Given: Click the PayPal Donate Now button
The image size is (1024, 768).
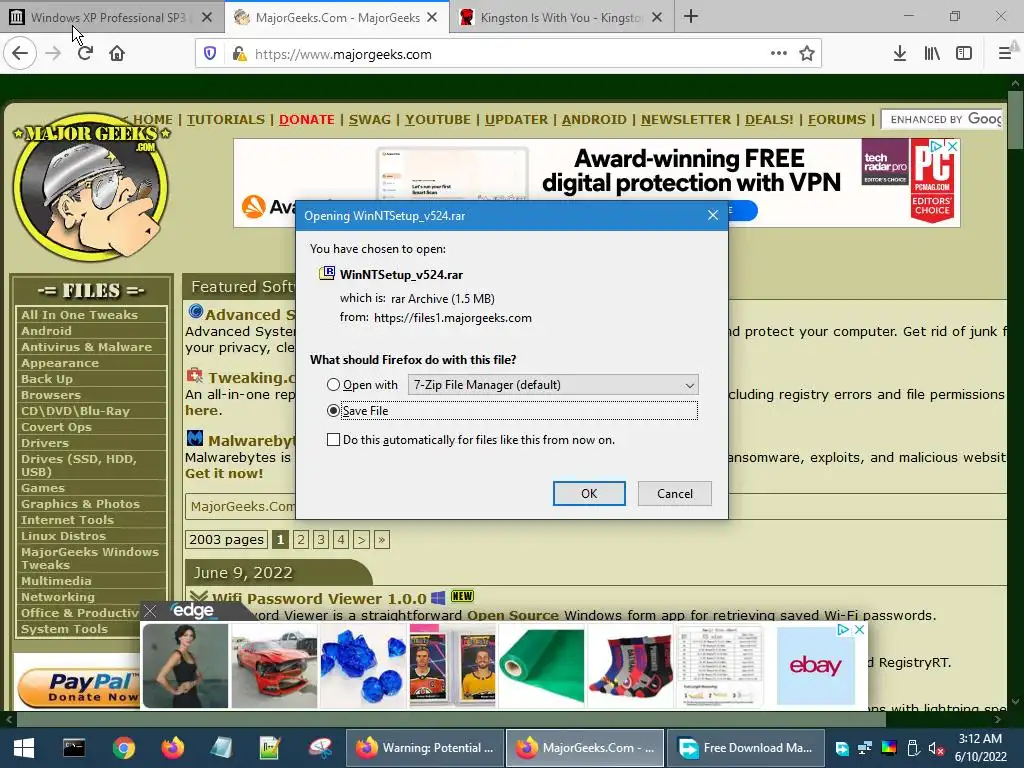Looking at the screenshot, I should [78, 688].
